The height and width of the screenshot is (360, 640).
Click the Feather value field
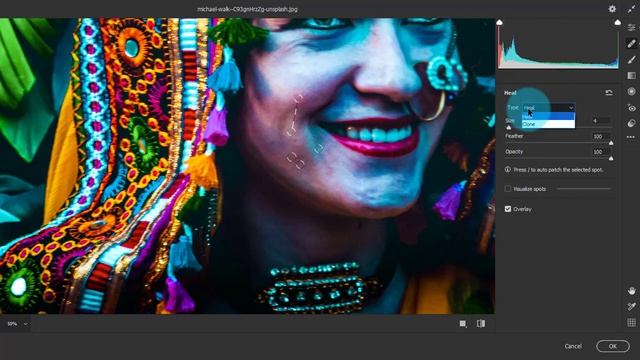coord(601,136)
